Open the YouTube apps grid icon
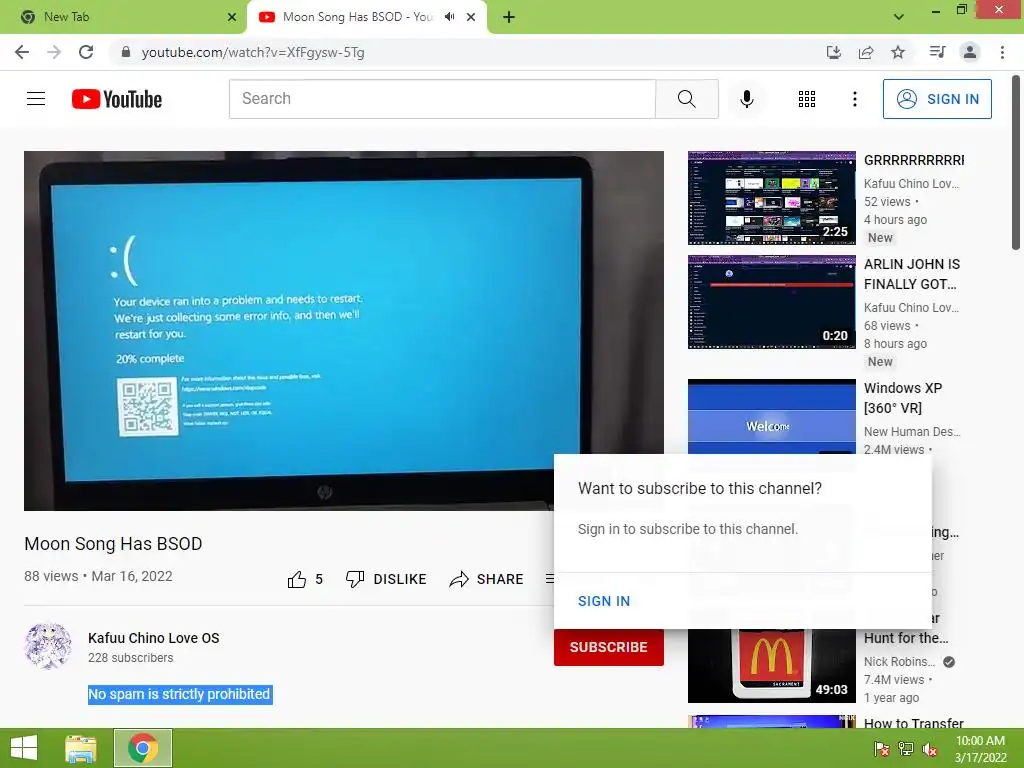 point(807,99)
